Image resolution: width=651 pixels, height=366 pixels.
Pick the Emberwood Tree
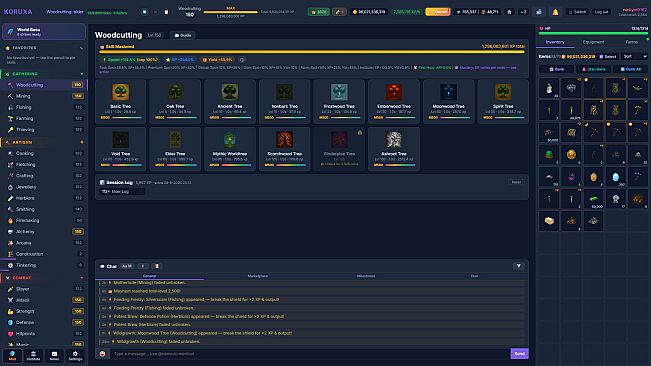point(394,102)
